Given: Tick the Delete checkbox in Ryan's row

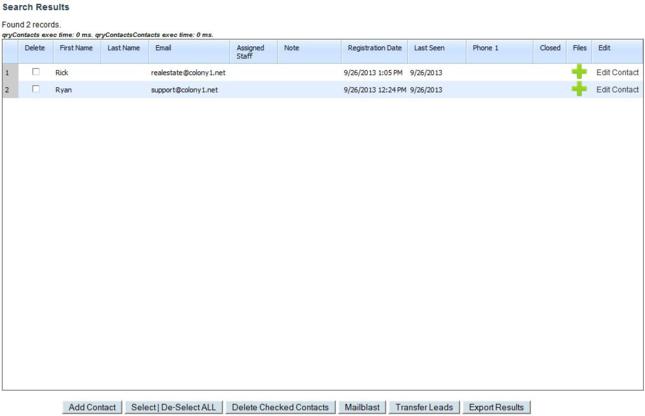Looking at the screenshot, I should point(36,89).
